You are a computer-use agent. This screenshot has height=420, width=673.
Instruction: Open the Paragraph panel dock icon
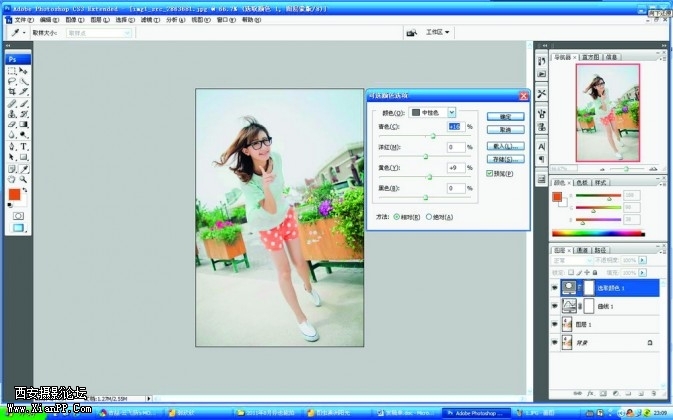pyautogui.click(x=542, y=159)
